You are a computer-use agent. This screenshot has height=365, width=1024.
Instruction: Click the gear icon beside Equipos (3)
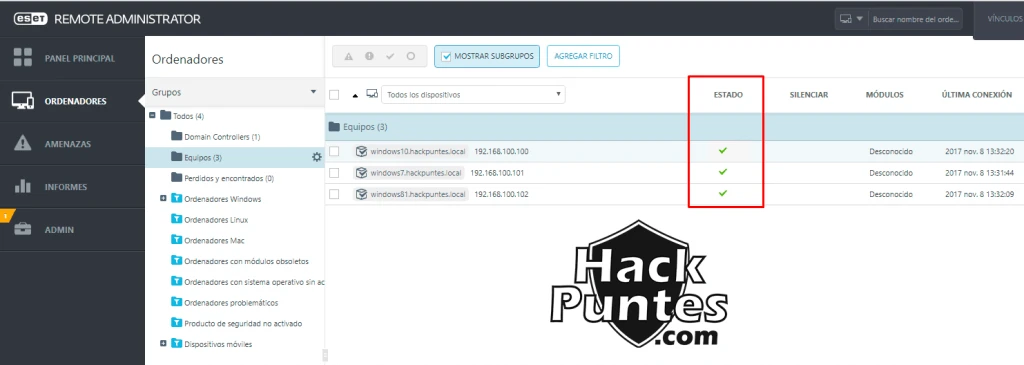(317, 157)
